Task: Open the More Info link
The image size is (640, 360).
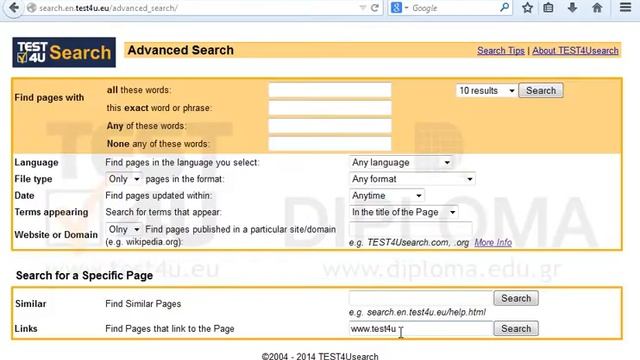Action: click(x=493, y=242)
